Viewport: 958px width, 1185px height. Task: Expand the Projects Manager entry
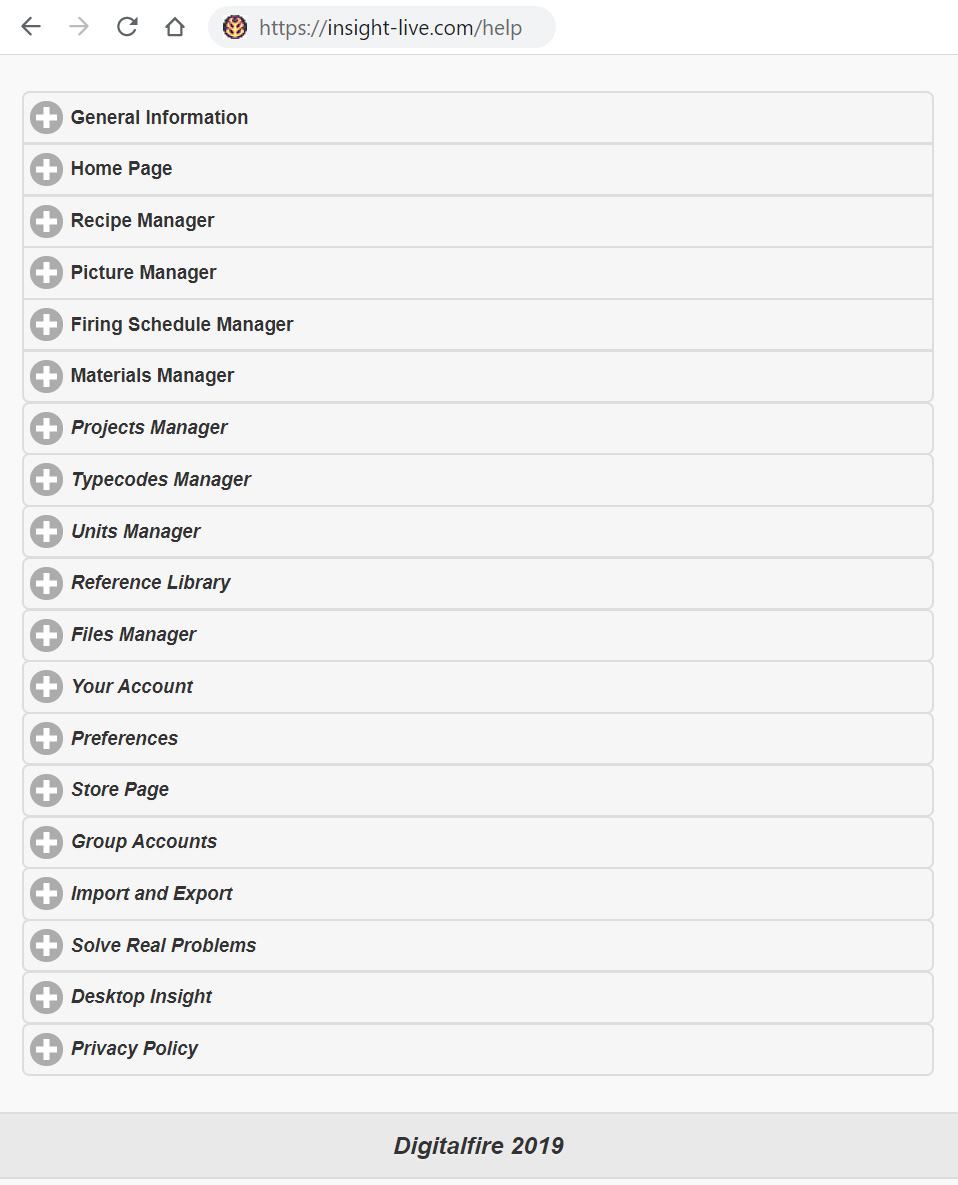[477, 429]
